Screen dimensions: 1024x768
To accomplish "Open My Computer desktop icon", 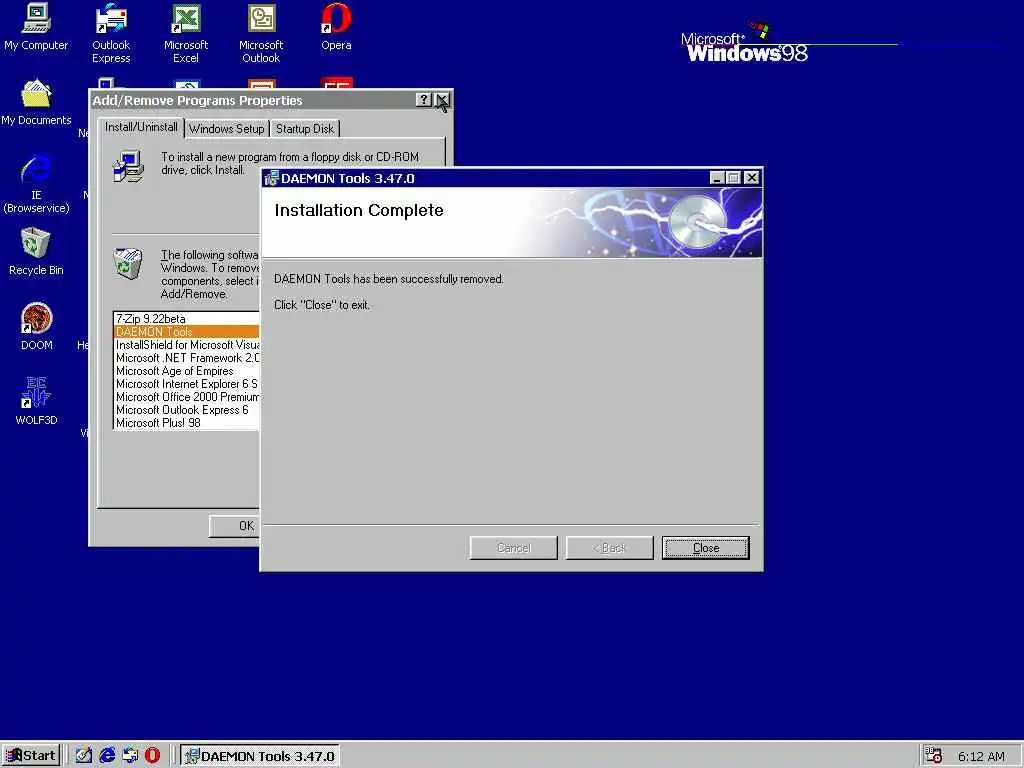I will point(36,27).
